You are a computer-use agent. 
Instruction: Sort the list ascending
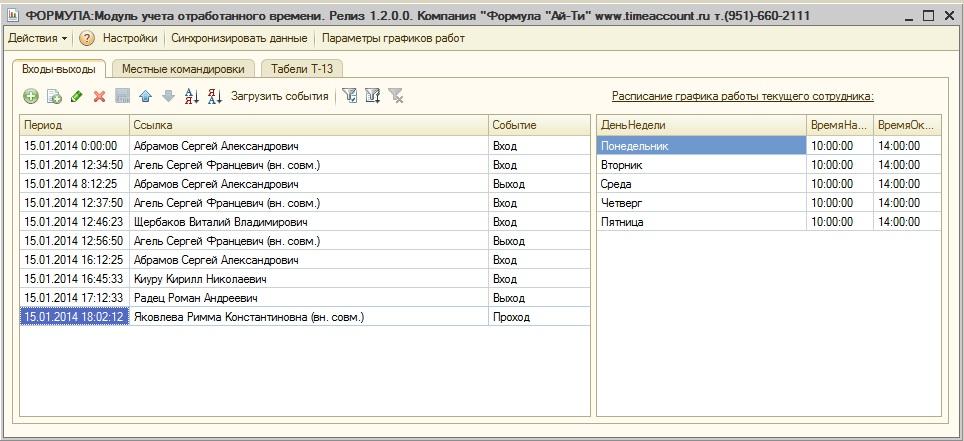point(191,97)
